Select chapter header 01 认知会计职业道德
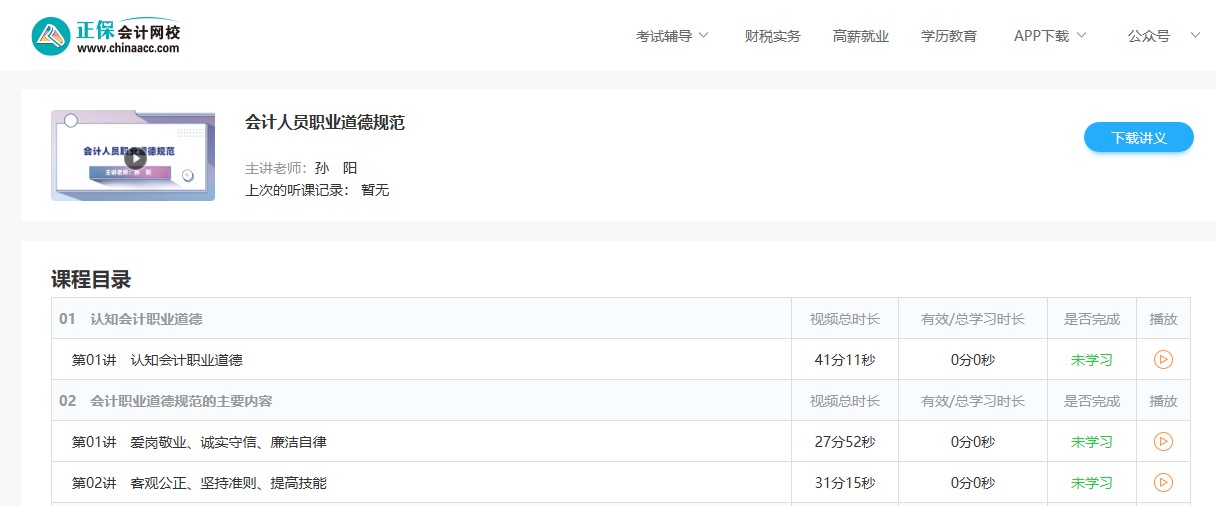The width and height of the screenshot is (1216, 506). pos(131,319)
